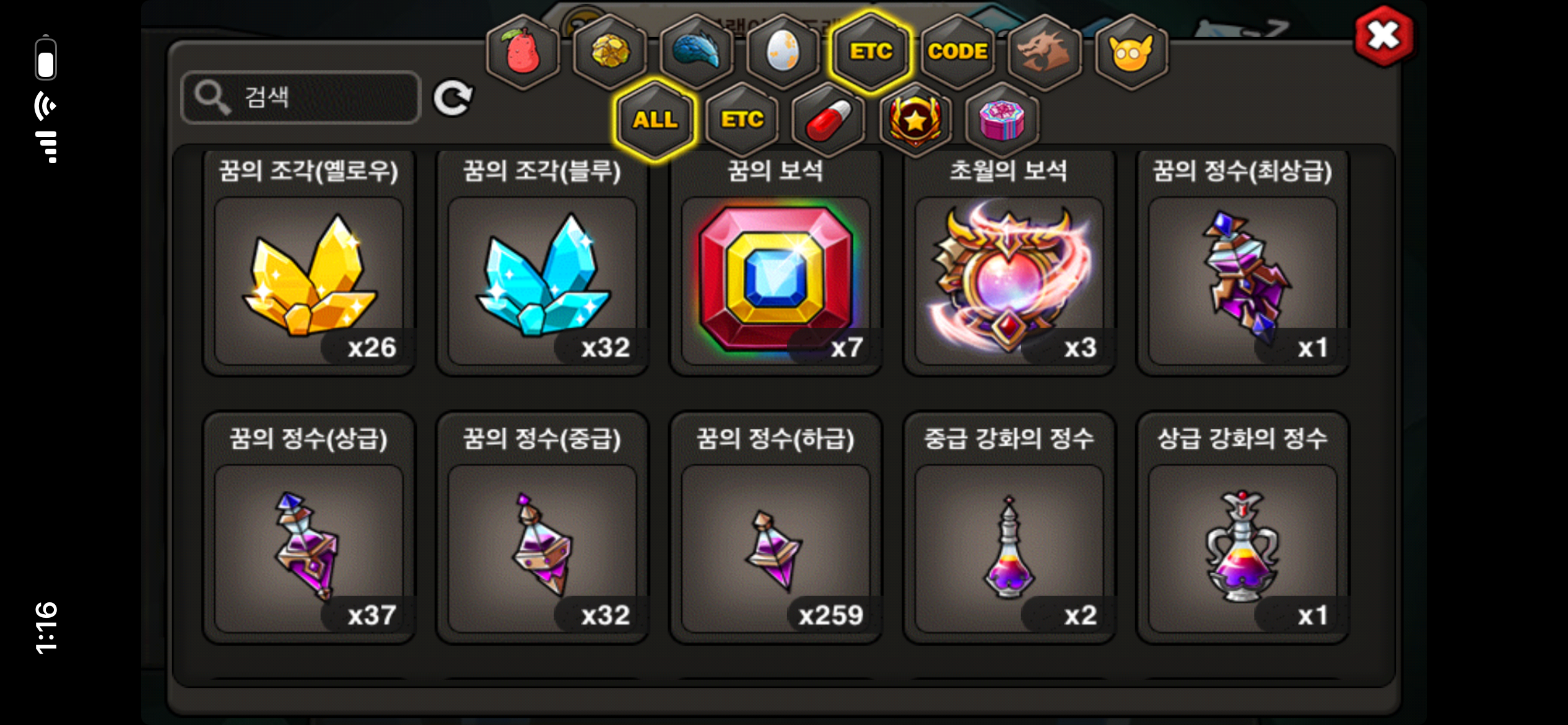Select the brown dragon head tab
Viewport: 1568px width, 725px height.
point(1045,52)
